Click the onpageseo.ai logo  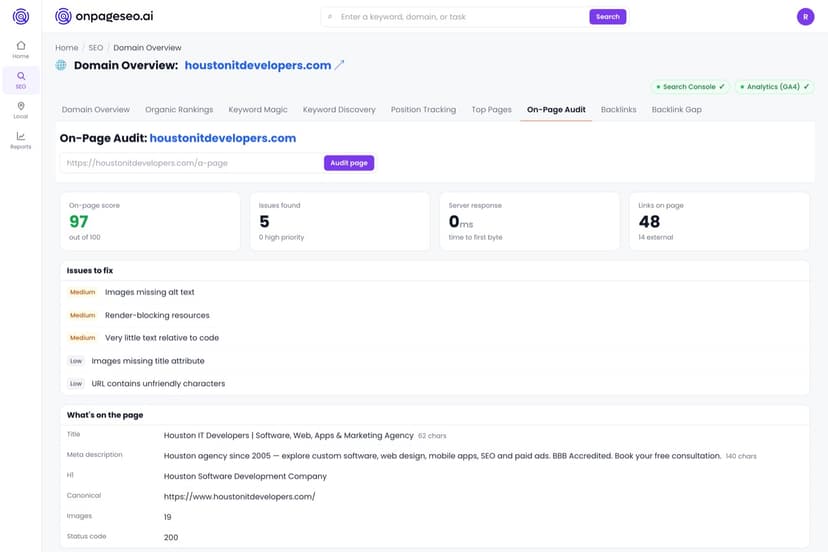(x=104, y=16)
